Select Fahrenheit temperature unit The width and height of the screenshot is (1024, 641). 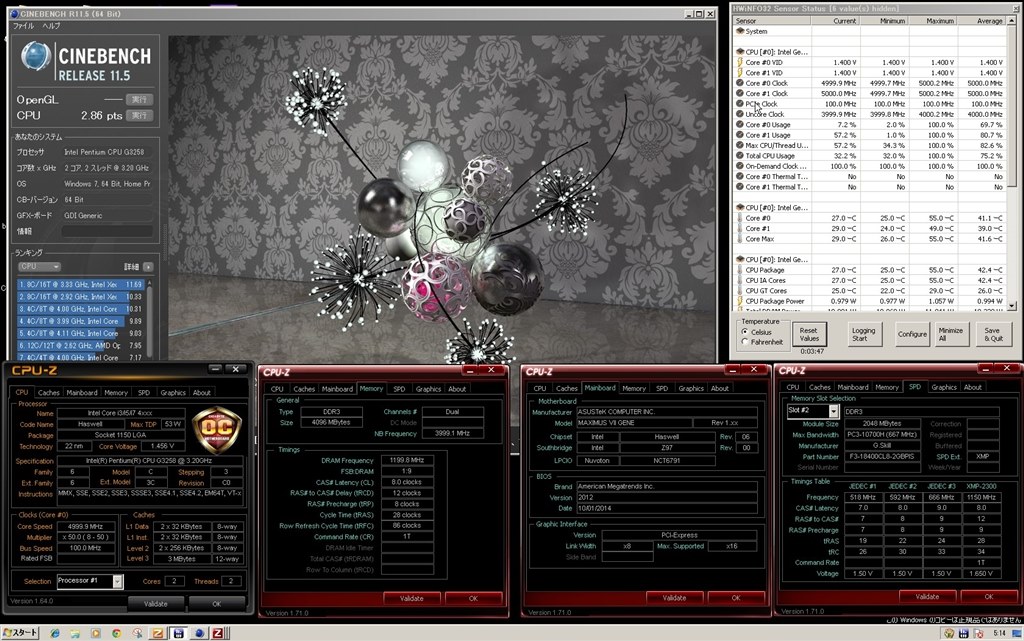coord(745,341)
